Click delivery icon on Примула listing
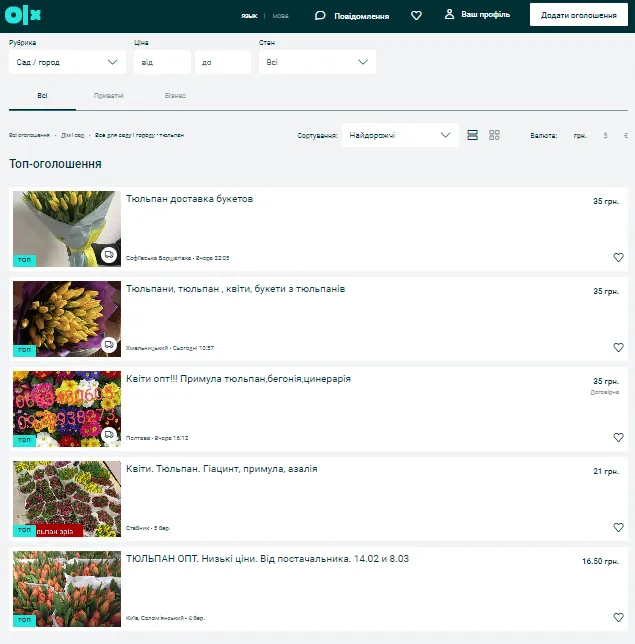 [108, 435]
